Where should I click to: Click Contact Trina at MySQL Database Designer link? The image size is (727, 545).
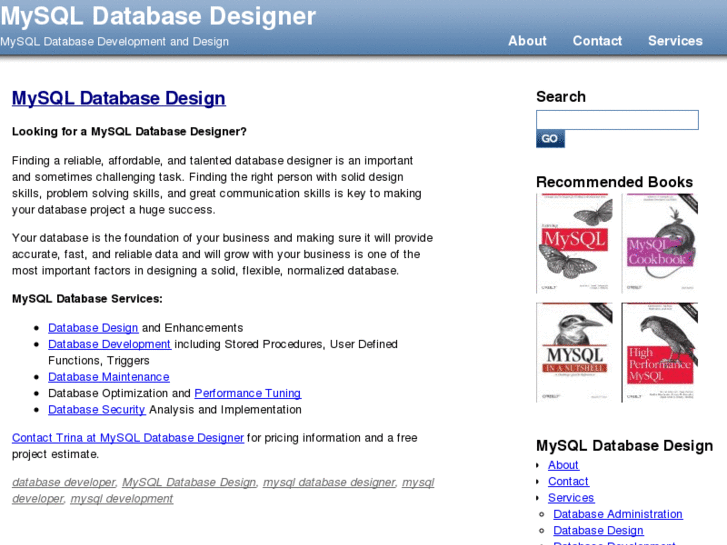coord(128,438)
